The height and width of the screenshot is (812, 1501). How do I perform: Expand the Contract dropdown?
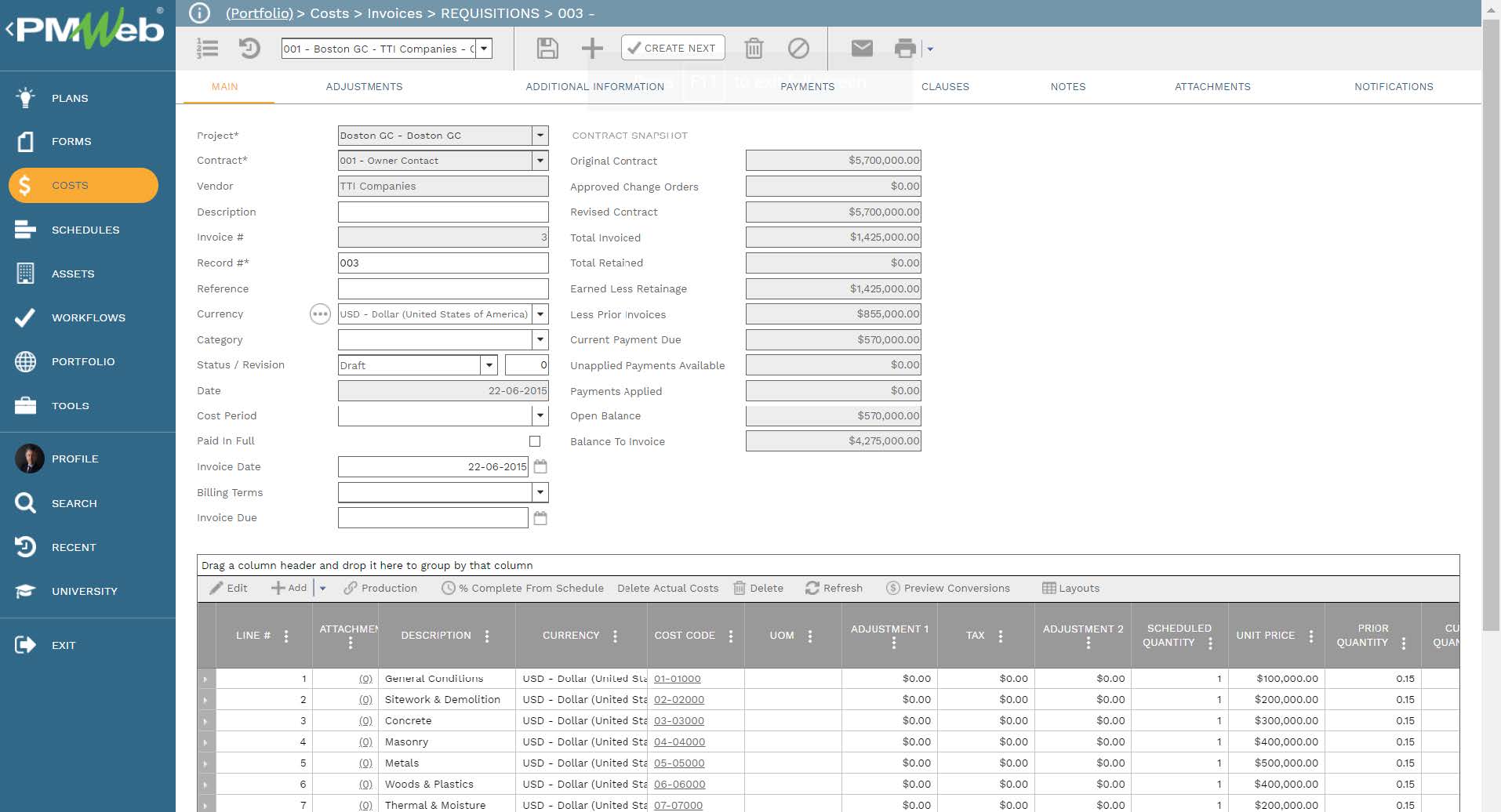[540, 161]
